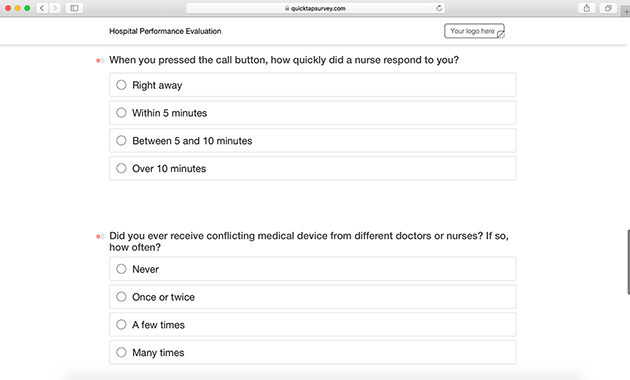Show all tabs with the tab overview icon
The width and height of the screenshot is (630, 380).
608,8
